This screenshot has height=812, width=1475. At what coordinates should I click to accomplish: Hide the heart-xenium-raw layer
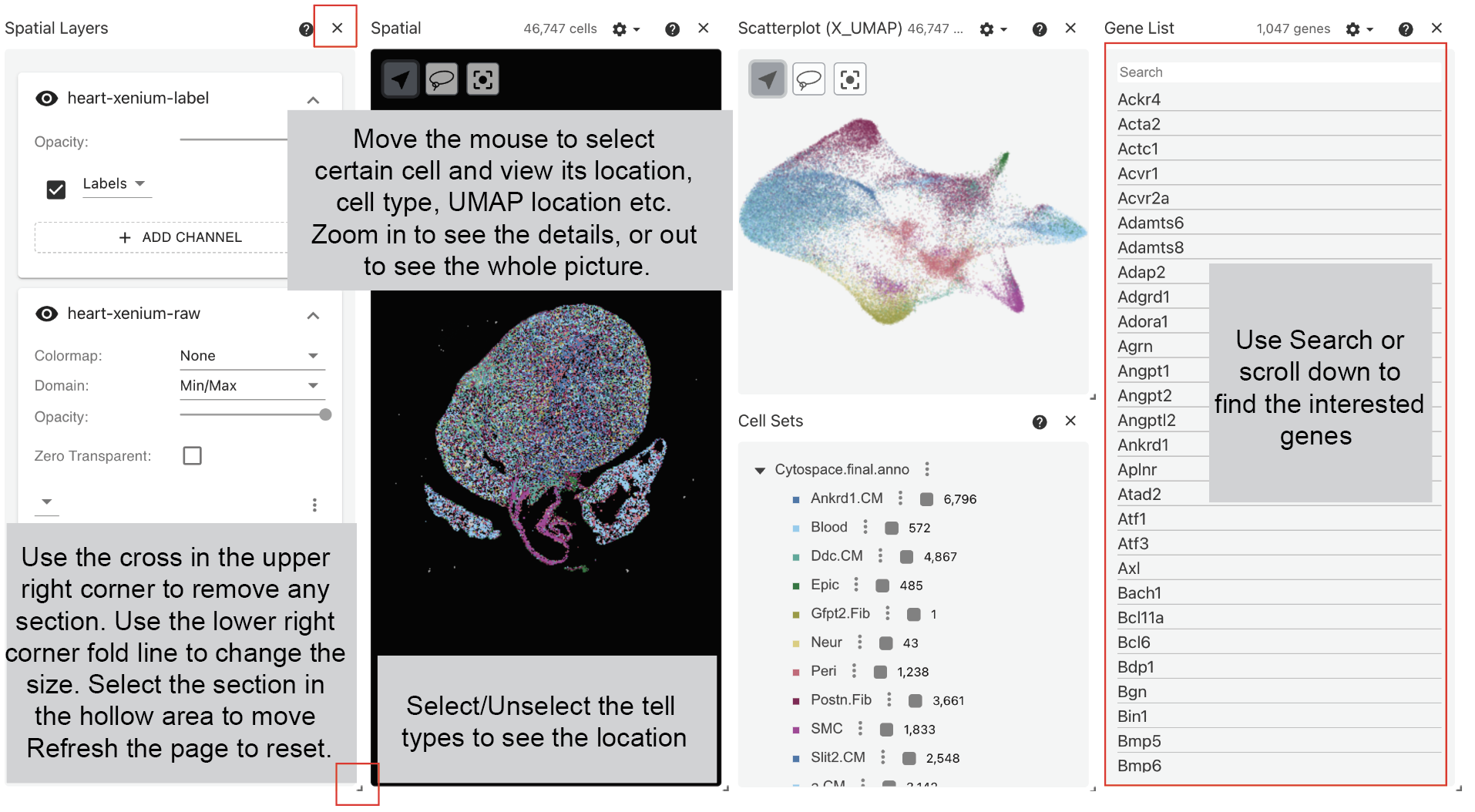click(47, 314)
